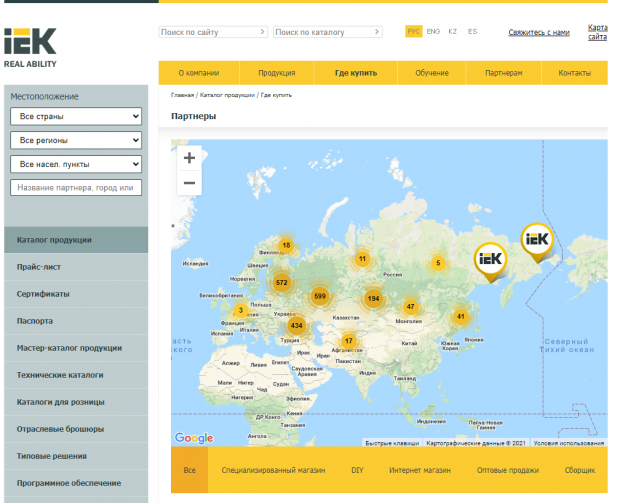
Task: Select the ES language option
Action: coord(473,32)
